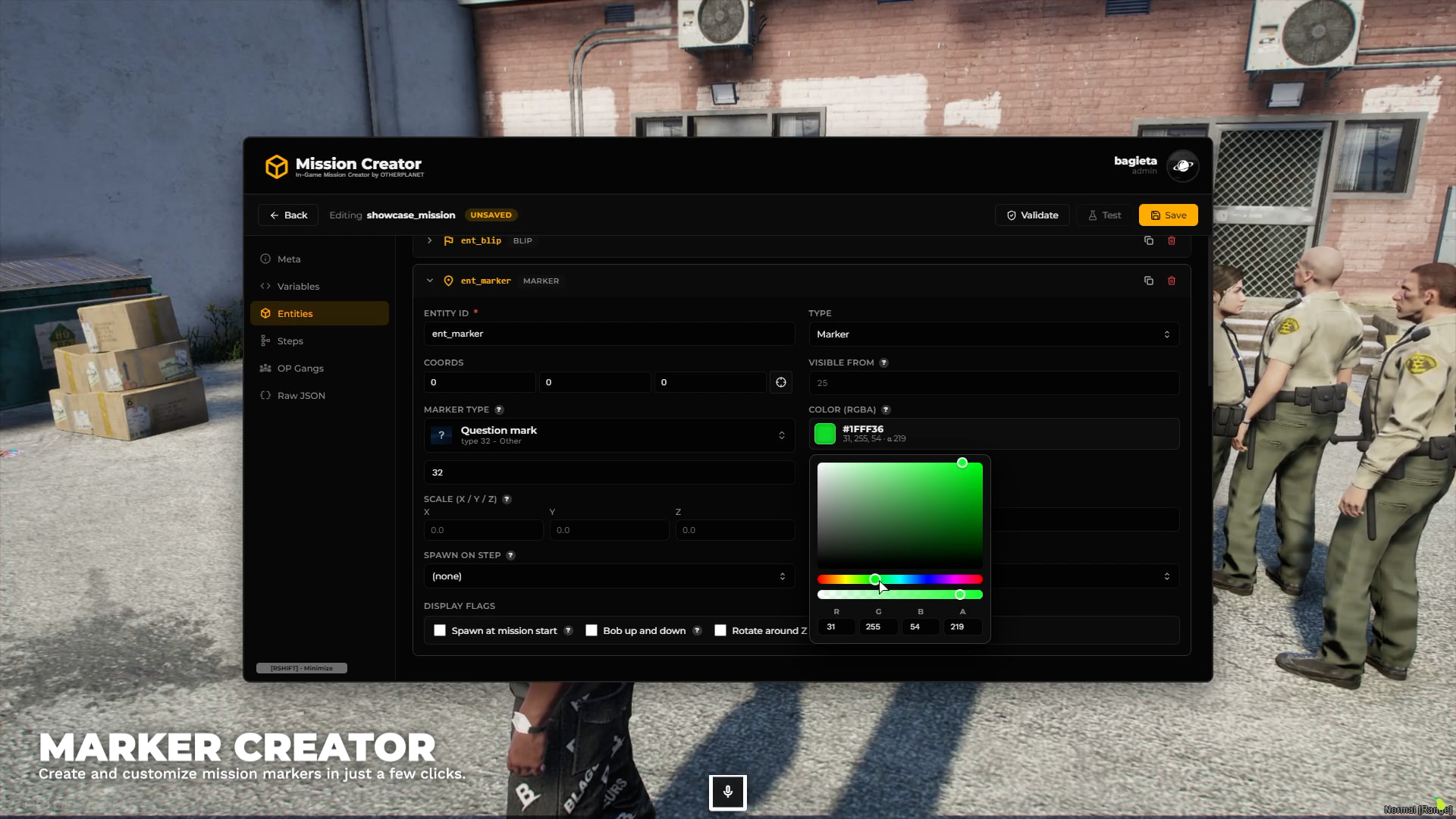Click the Scale Y input field
Viewport: 1456px width, 819px height.
pyautogui.click(x=609, y=530)
